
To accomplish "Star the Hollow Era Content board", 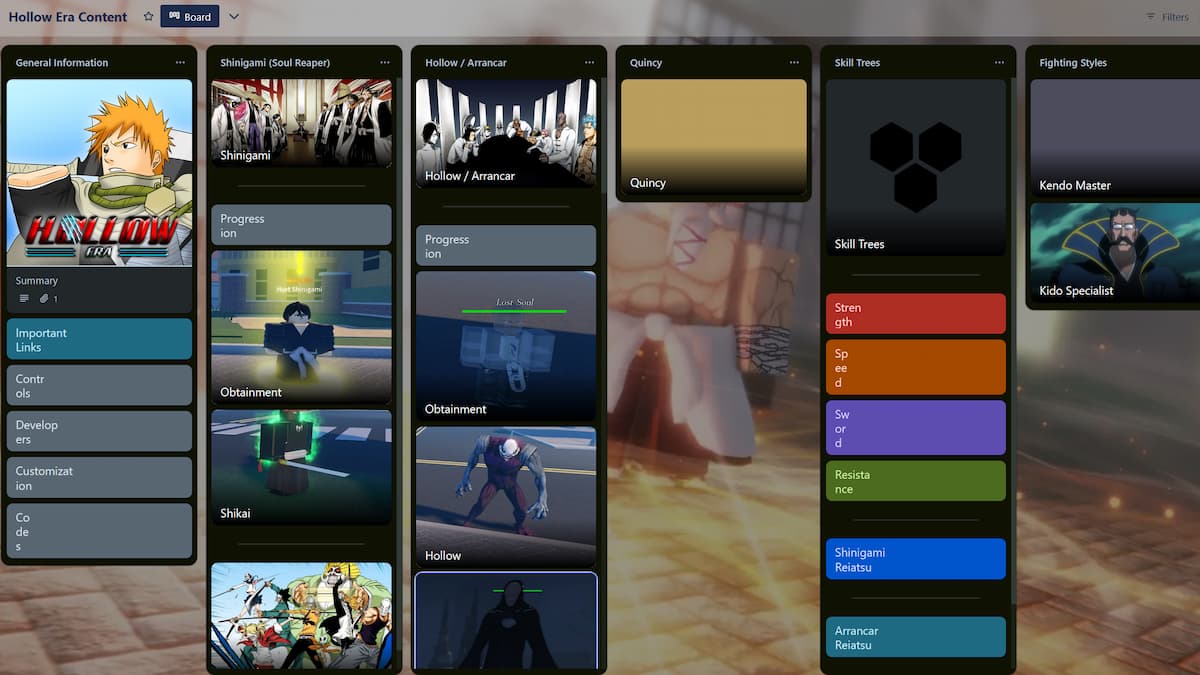I will tap(147, 16).
